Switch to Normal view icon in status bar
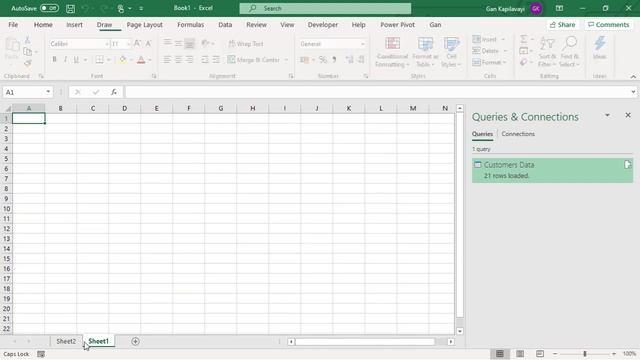The image size is (640, 360). pos(500,353)
